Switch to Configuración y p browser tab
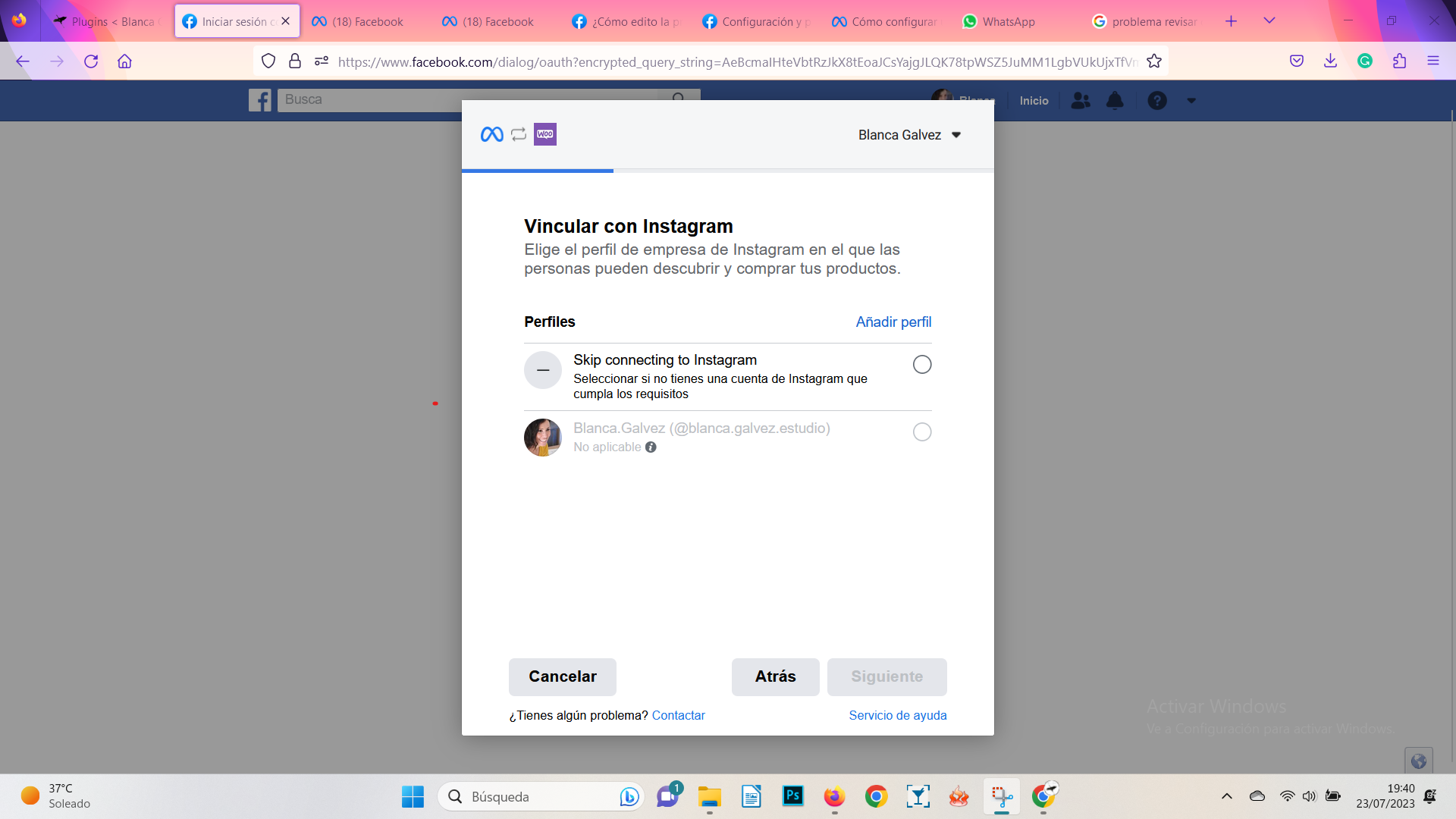 pos(757,21)
